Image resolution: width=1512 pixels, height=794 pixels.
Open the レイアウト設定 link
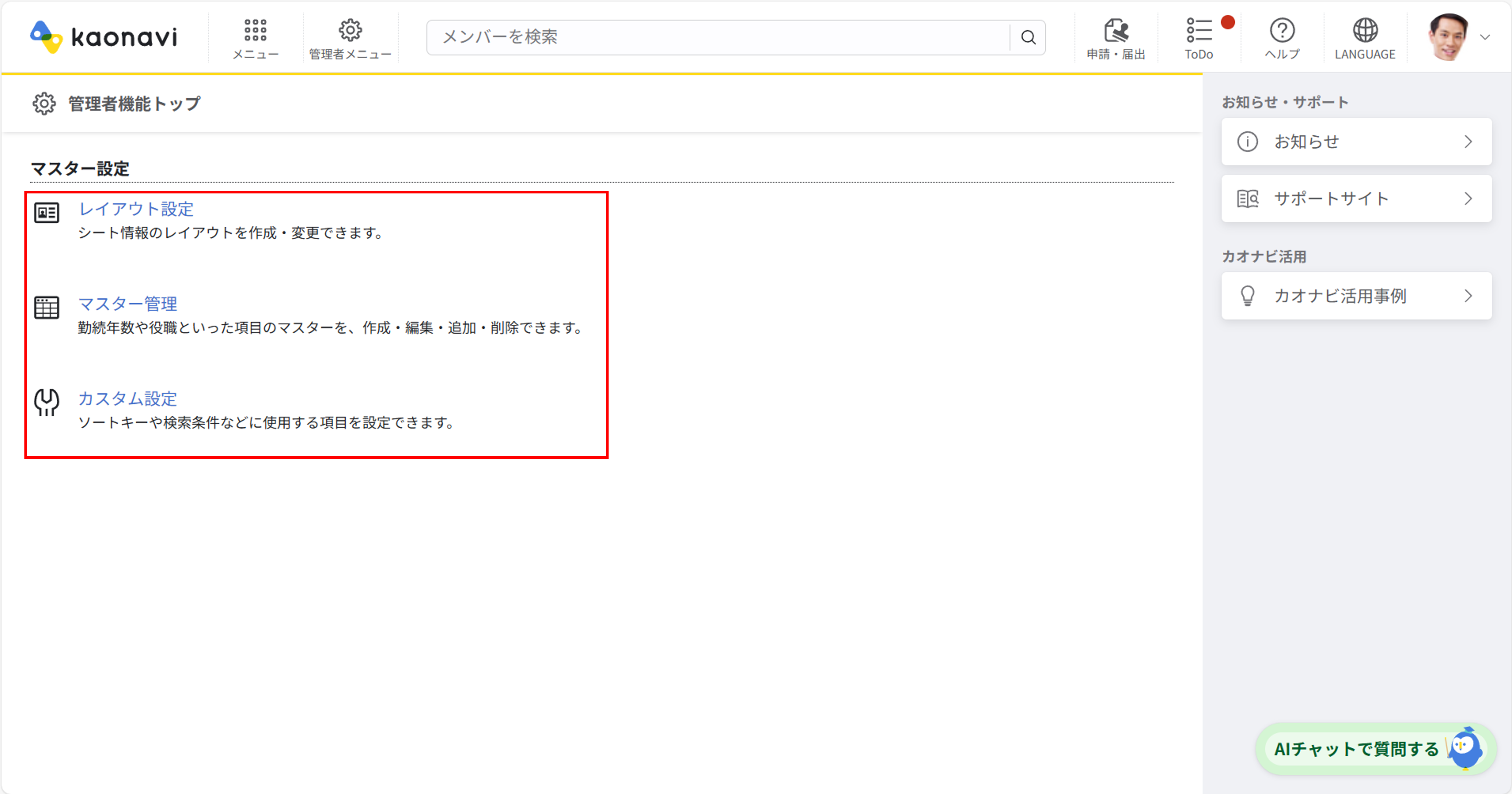[x=136, y=209]
